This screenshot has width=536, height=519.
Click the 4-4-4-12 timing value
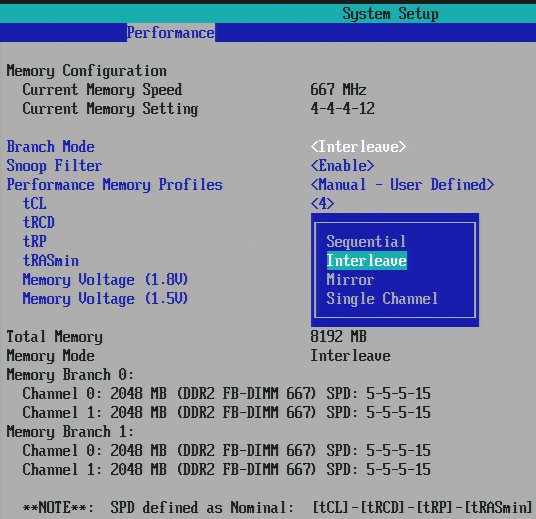pyautogui.click(x=343, y=109)
